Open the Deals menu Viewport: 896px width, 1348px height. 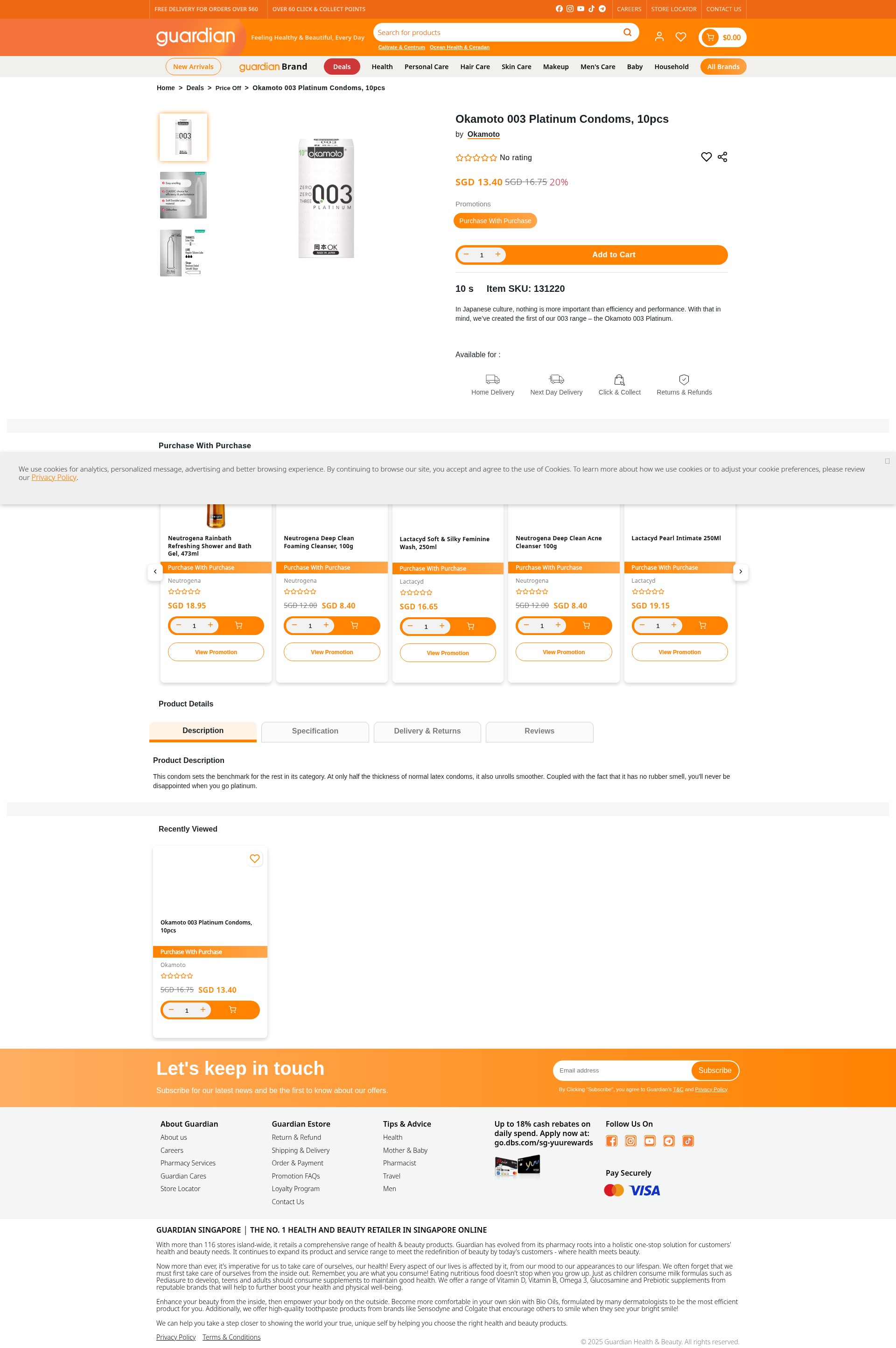pyautogui.click(x=342, y=67)
